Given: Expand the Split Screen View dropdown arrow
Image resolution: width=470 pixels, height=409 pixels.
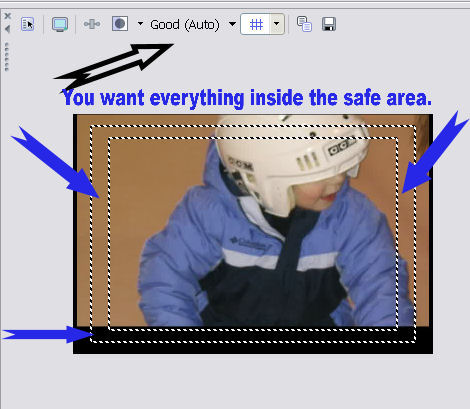Looking at the screenshot, I should [x=140, y=24].
